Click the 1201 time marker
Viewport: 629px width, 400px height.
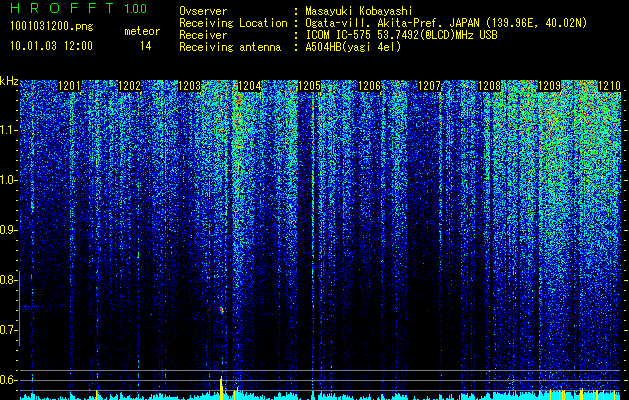click(69, 86)
